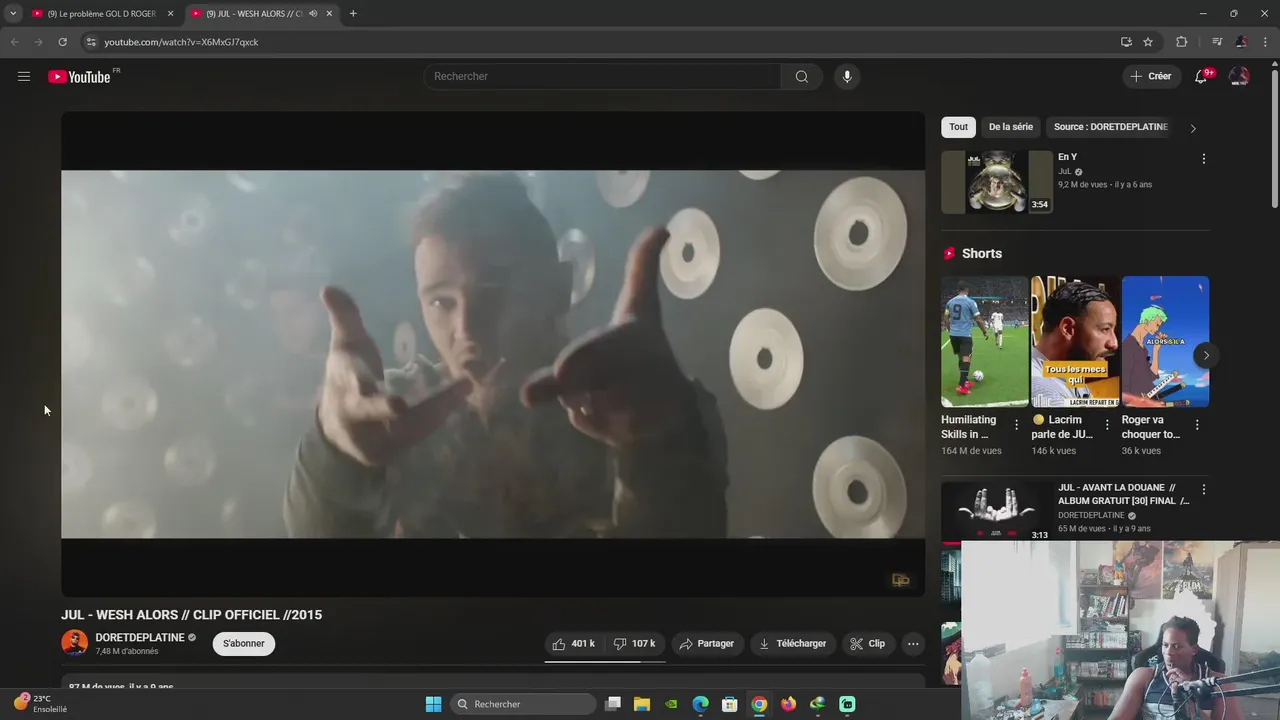Switch to Le problème GOL D ROGER tab
The image size is (1280, 720).
click(x=103, y=14)
